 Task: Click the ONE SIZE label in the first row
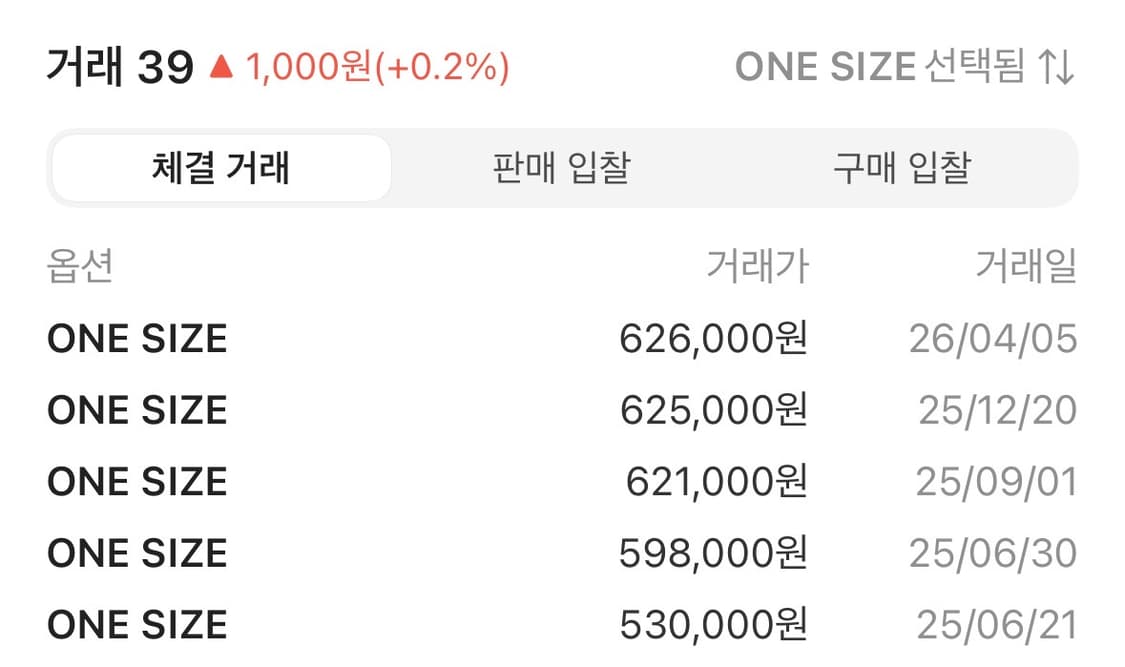pos(136,338)
